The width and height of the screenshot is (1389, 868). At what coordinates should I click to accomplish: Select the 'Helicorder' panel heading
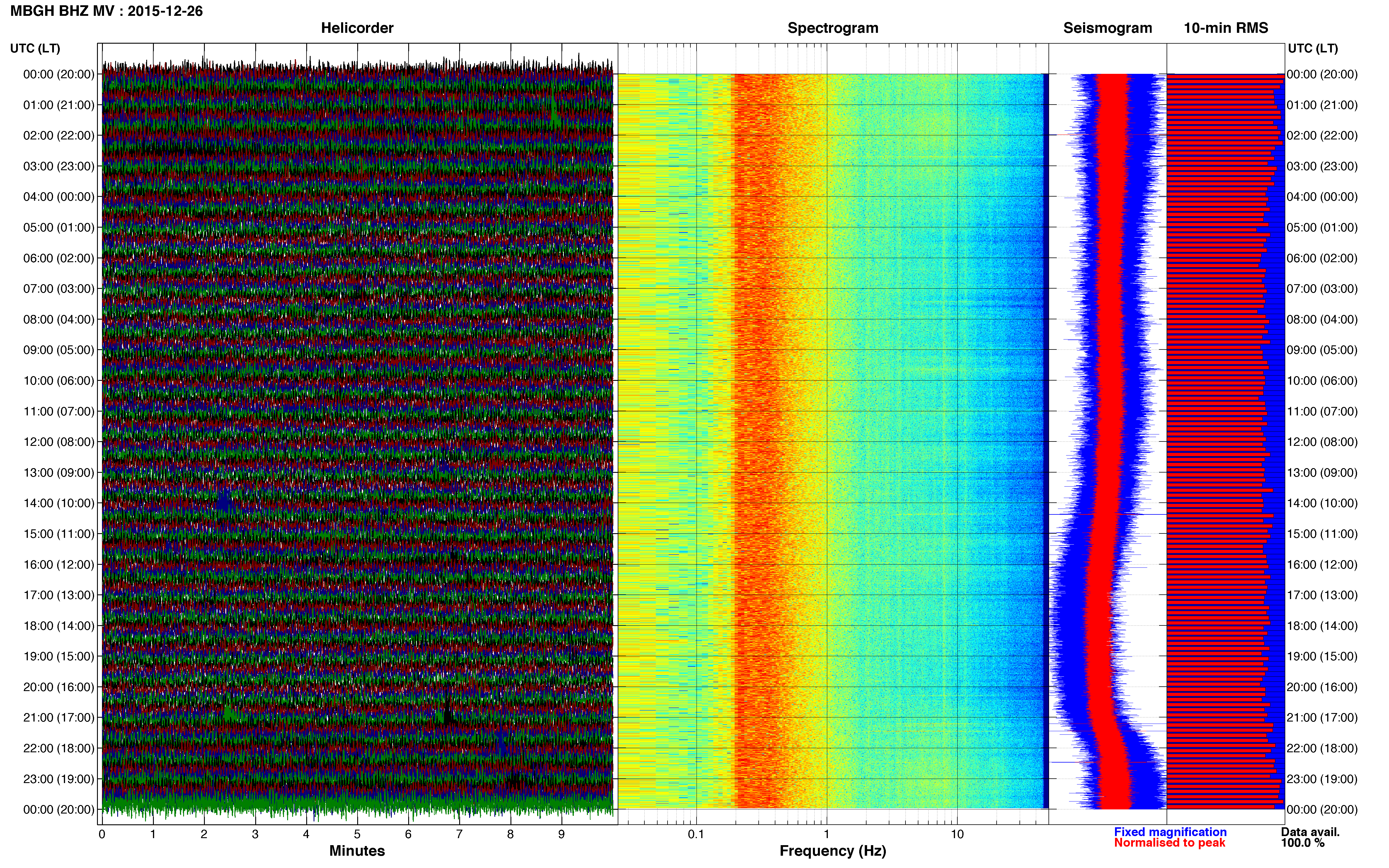pyautogui.click(x=357, y=28)
